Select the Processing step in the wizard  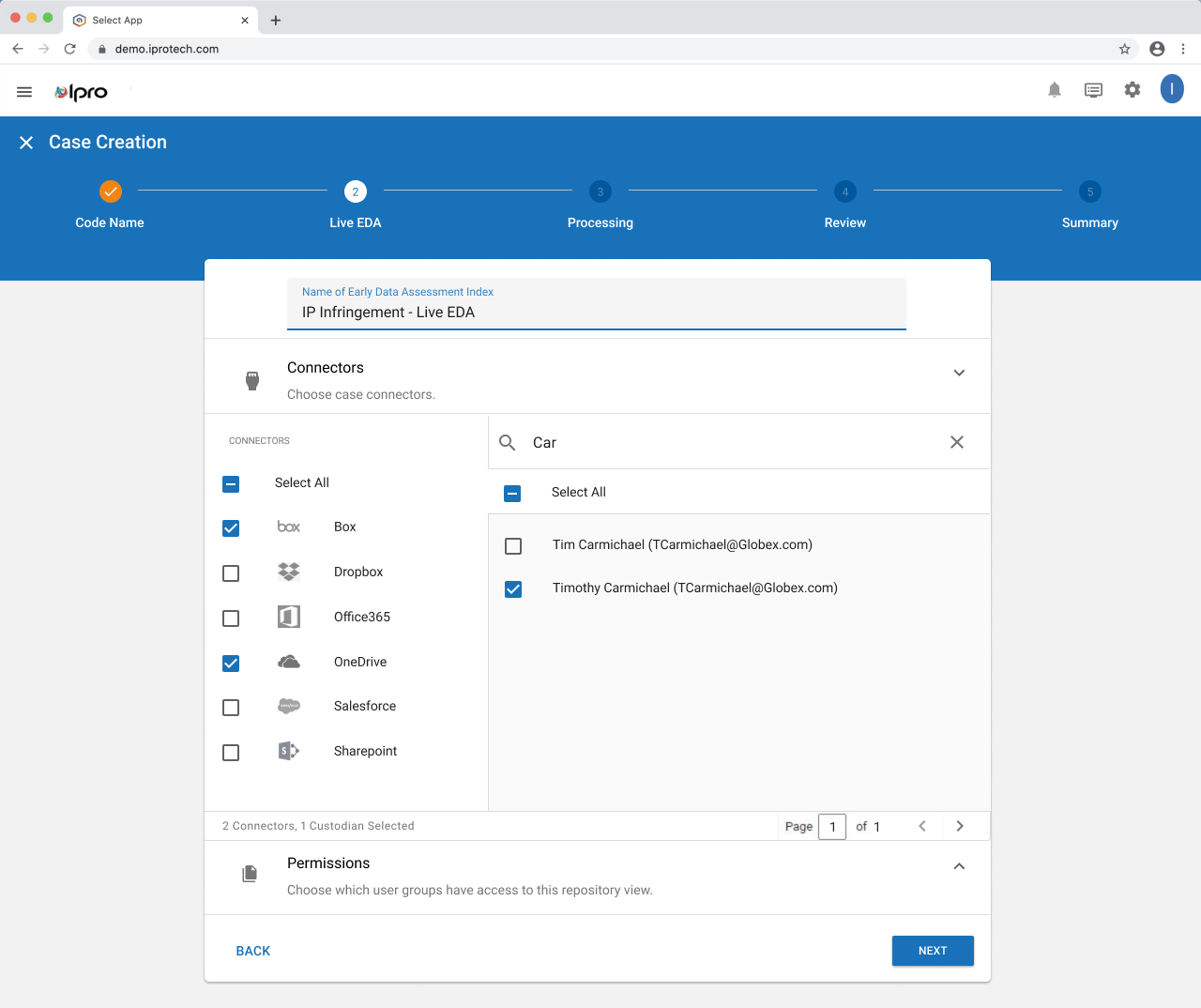pyautogui.click(x=600, y=191)
